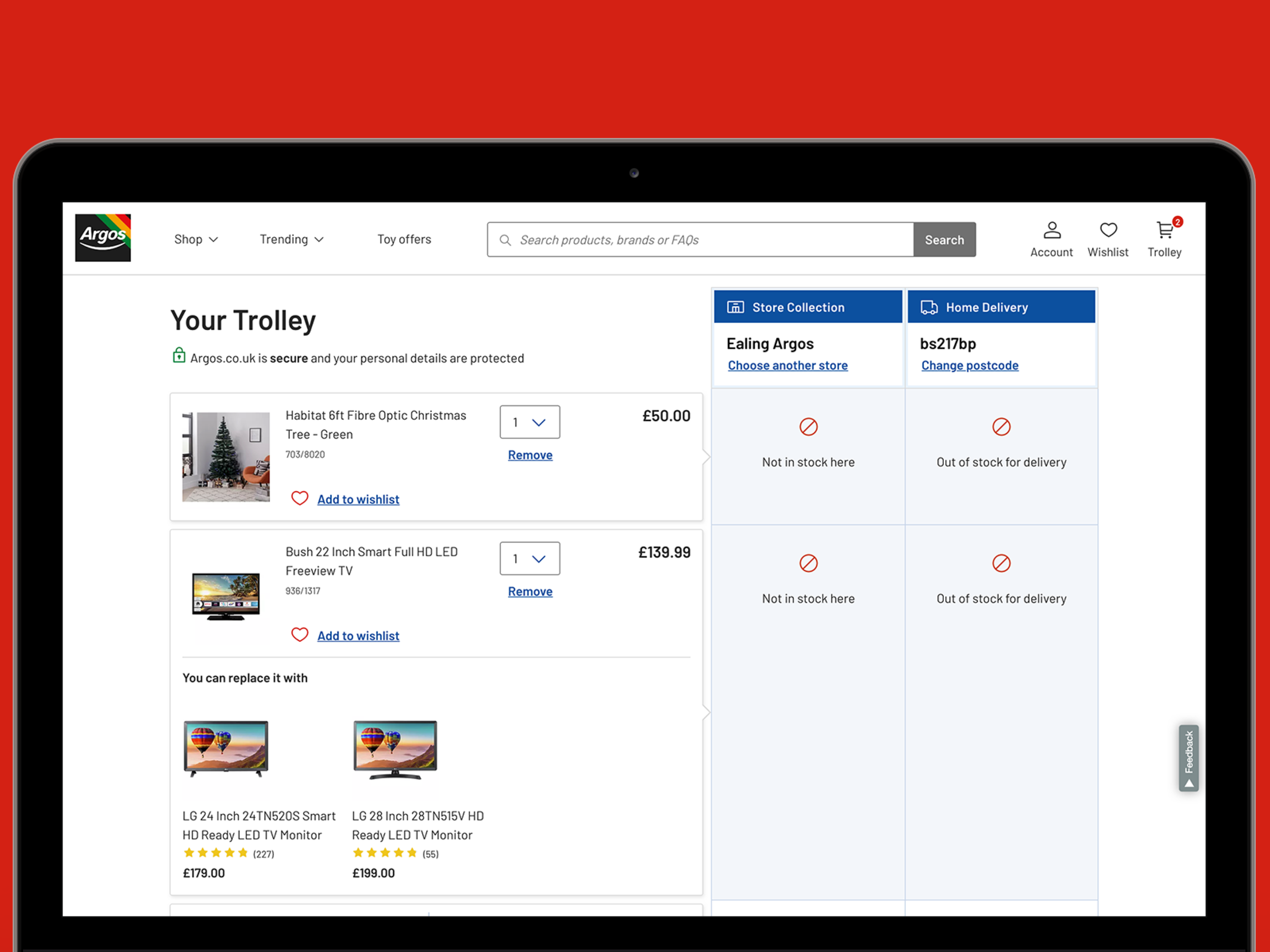
Task: Click no-stock icon for tree store collection
Action: point(808,427)
